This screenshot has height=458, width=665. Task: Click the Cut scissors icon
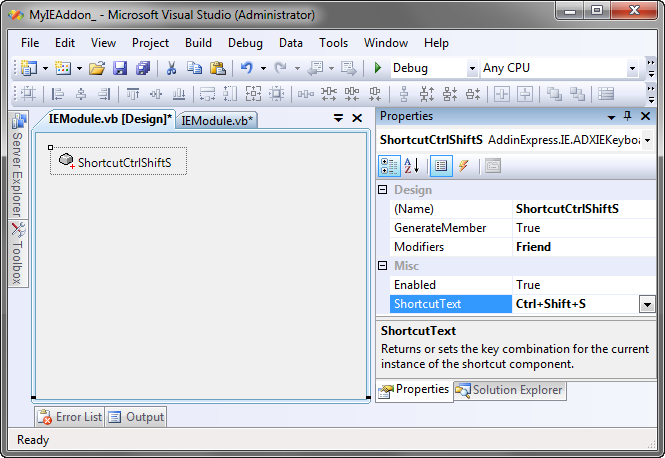point(171,68)
